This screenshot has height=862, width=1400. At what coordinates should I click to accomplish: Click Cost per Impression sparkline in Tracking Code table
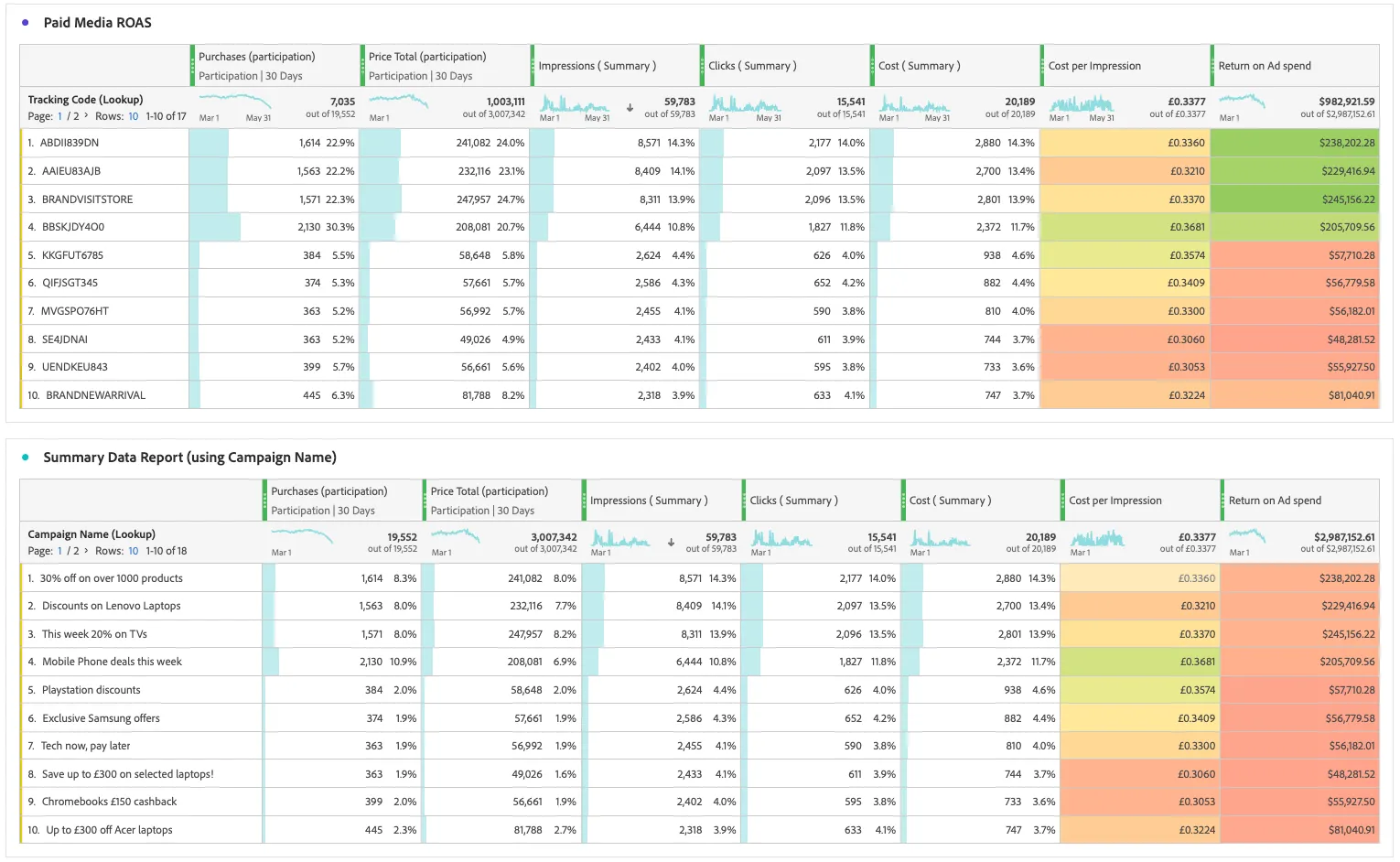tap(1082, 102)
